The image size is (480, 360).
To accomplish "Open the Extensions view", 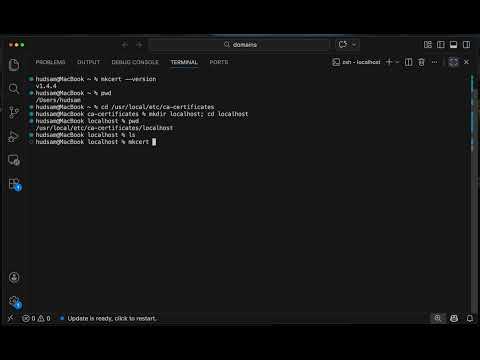I will (x=15, y=184).
